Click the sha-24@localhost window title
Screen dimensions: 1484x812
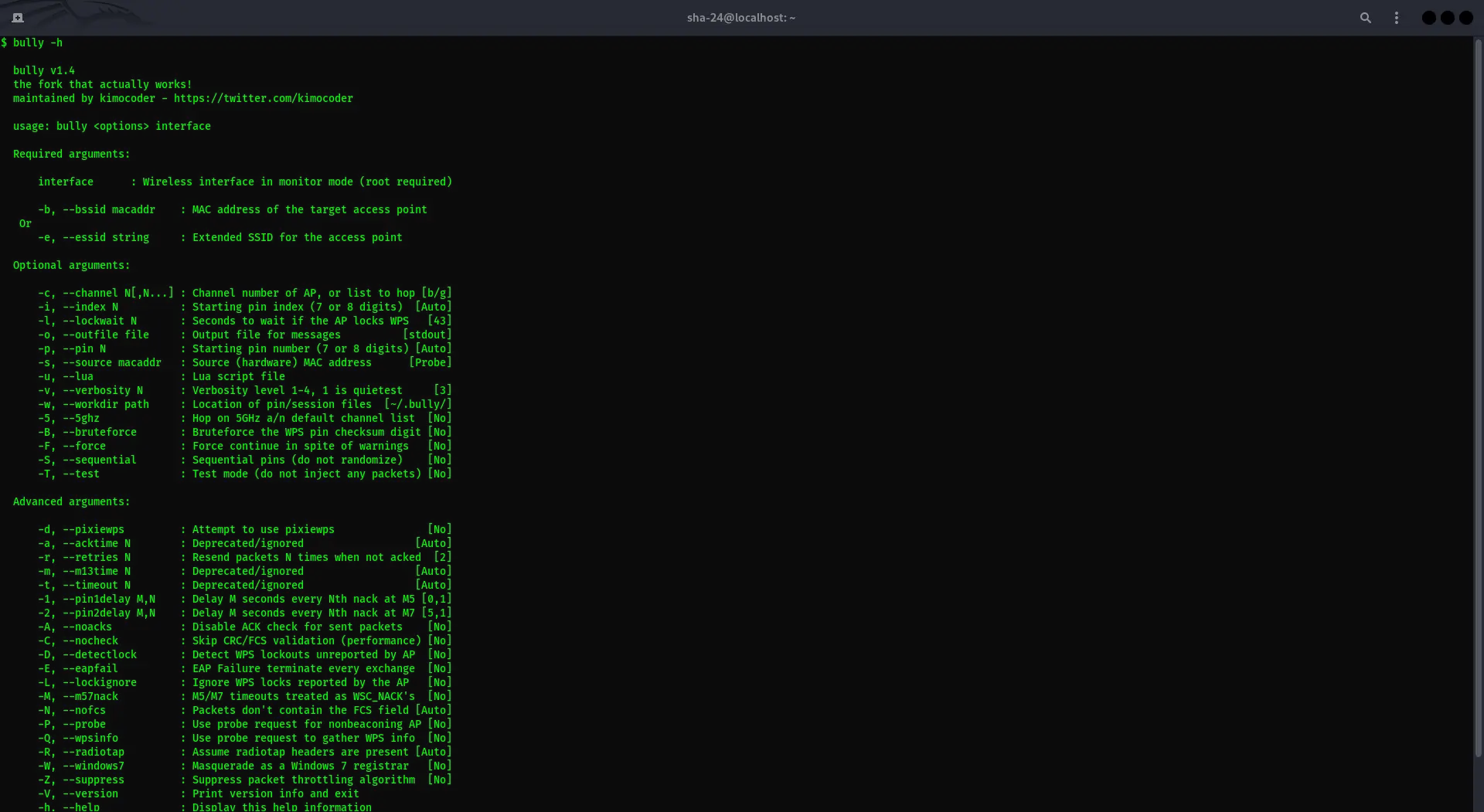click(740, 18)
